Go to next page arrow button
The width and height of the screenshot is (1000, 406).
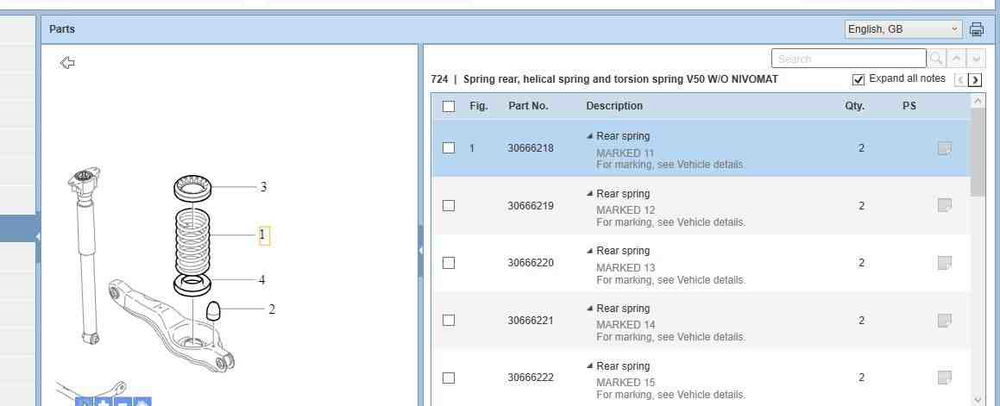(975, 80)
